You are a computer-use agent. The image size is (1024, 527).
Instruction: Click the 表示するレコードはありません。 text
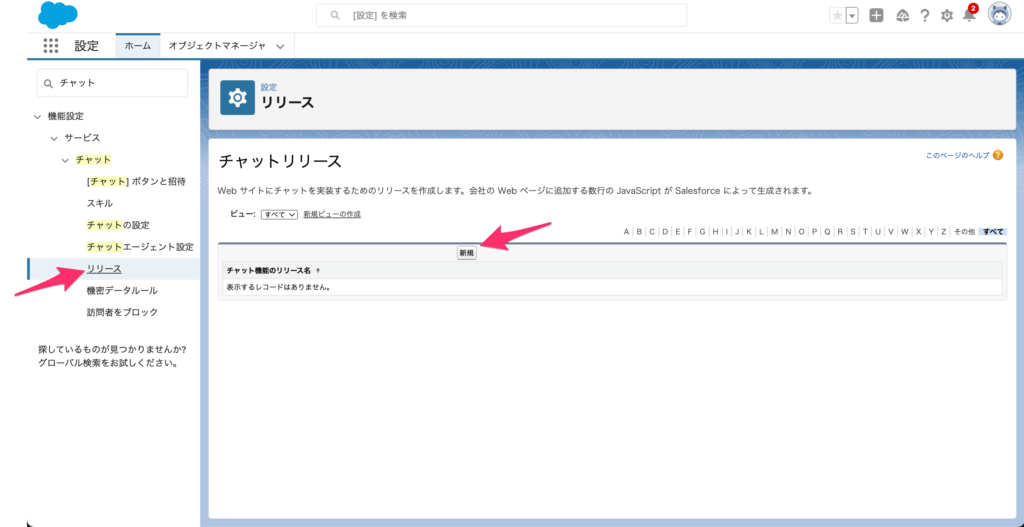[278, 287]
